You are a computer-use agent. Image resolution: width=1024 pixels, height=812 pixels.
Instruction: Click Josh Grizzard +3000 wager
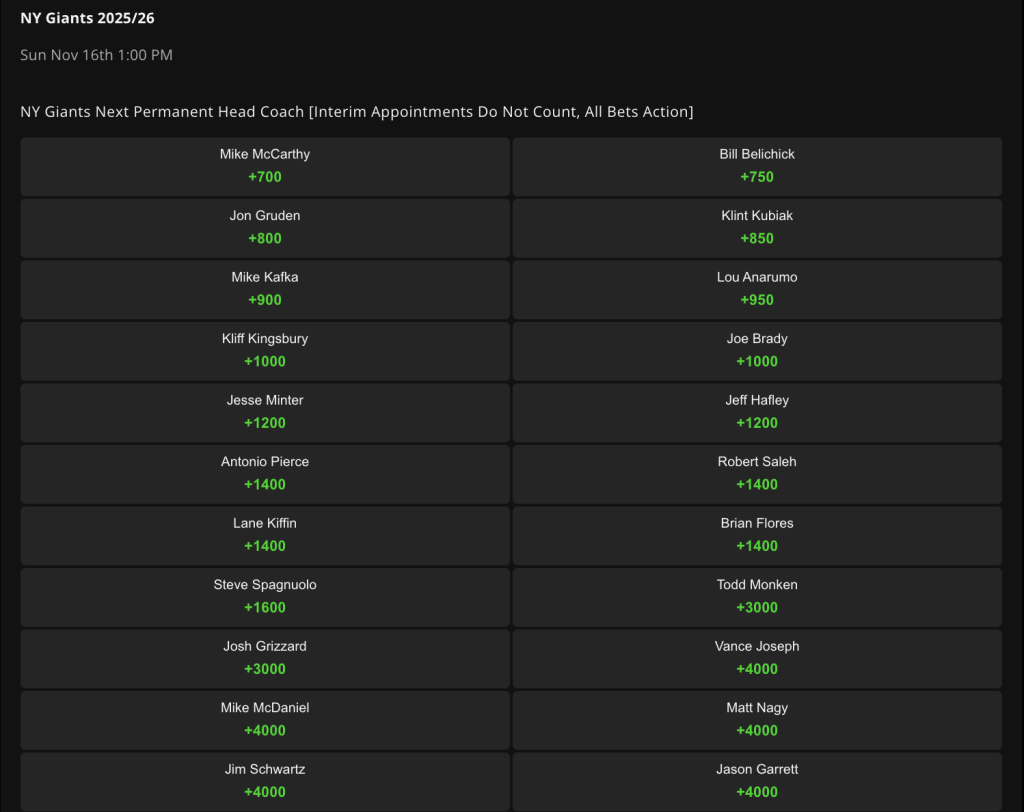point(264,658)
